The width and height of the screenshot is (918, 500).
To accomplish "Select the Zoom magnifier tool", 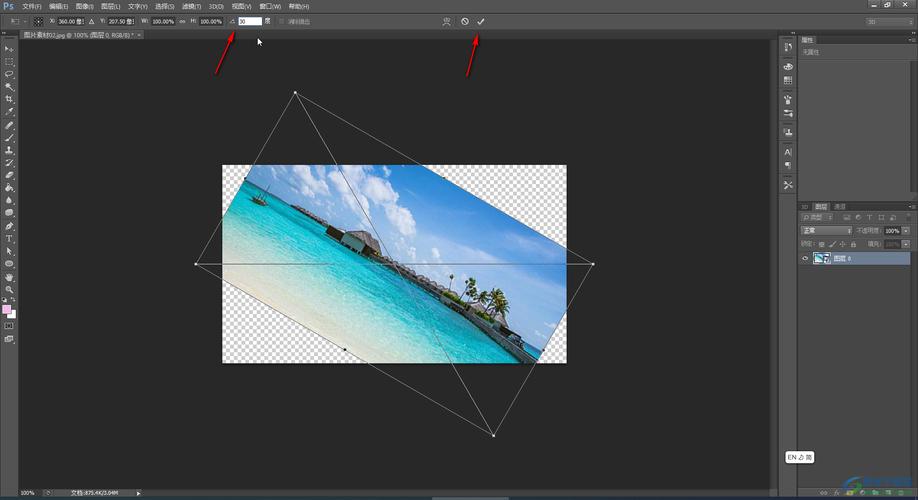I will (x=9, y=290).
